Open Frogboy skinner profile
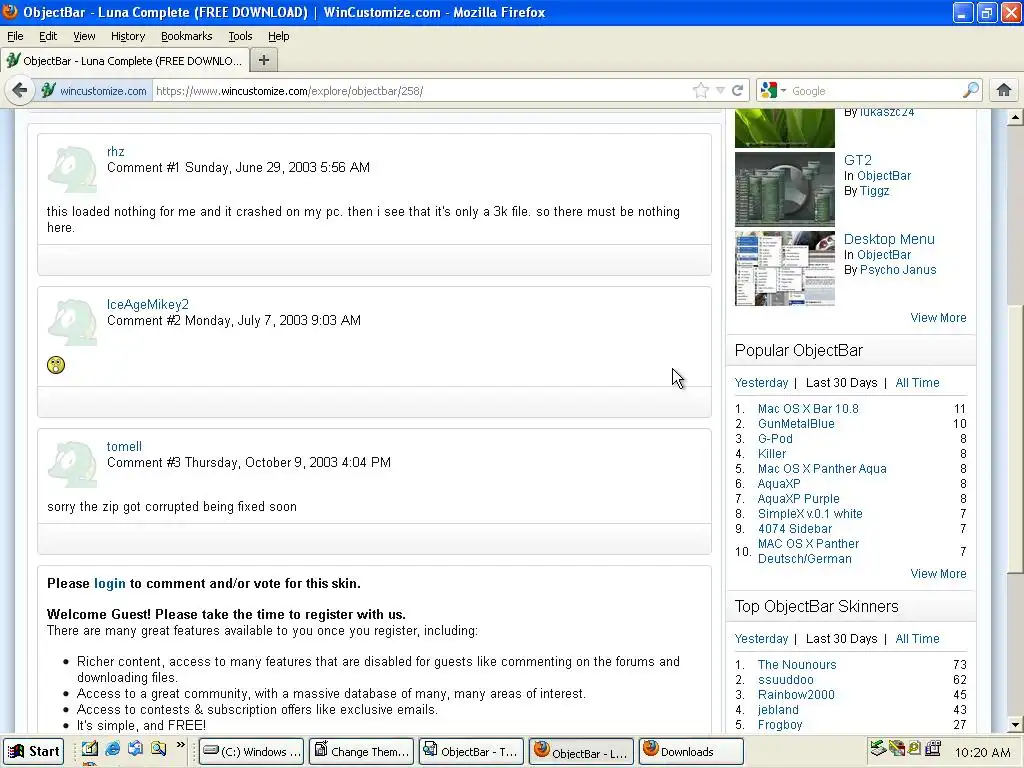1024x768 pixels. pos(780,725)
